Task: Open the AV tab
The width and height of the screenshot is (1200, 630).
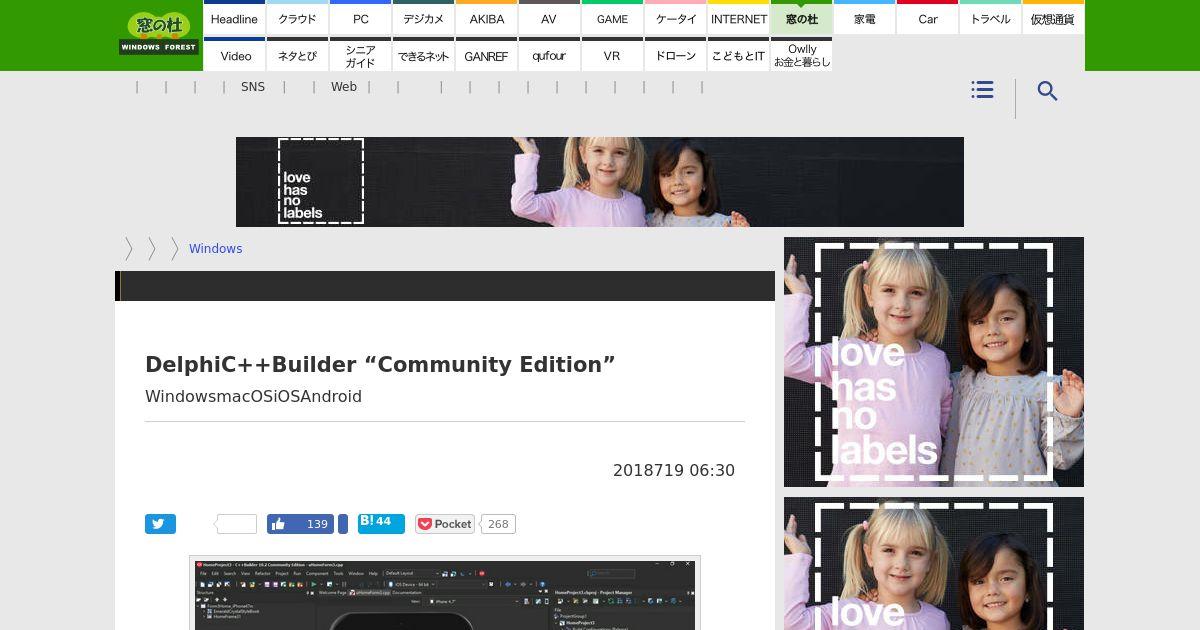Action: point(549,18)
